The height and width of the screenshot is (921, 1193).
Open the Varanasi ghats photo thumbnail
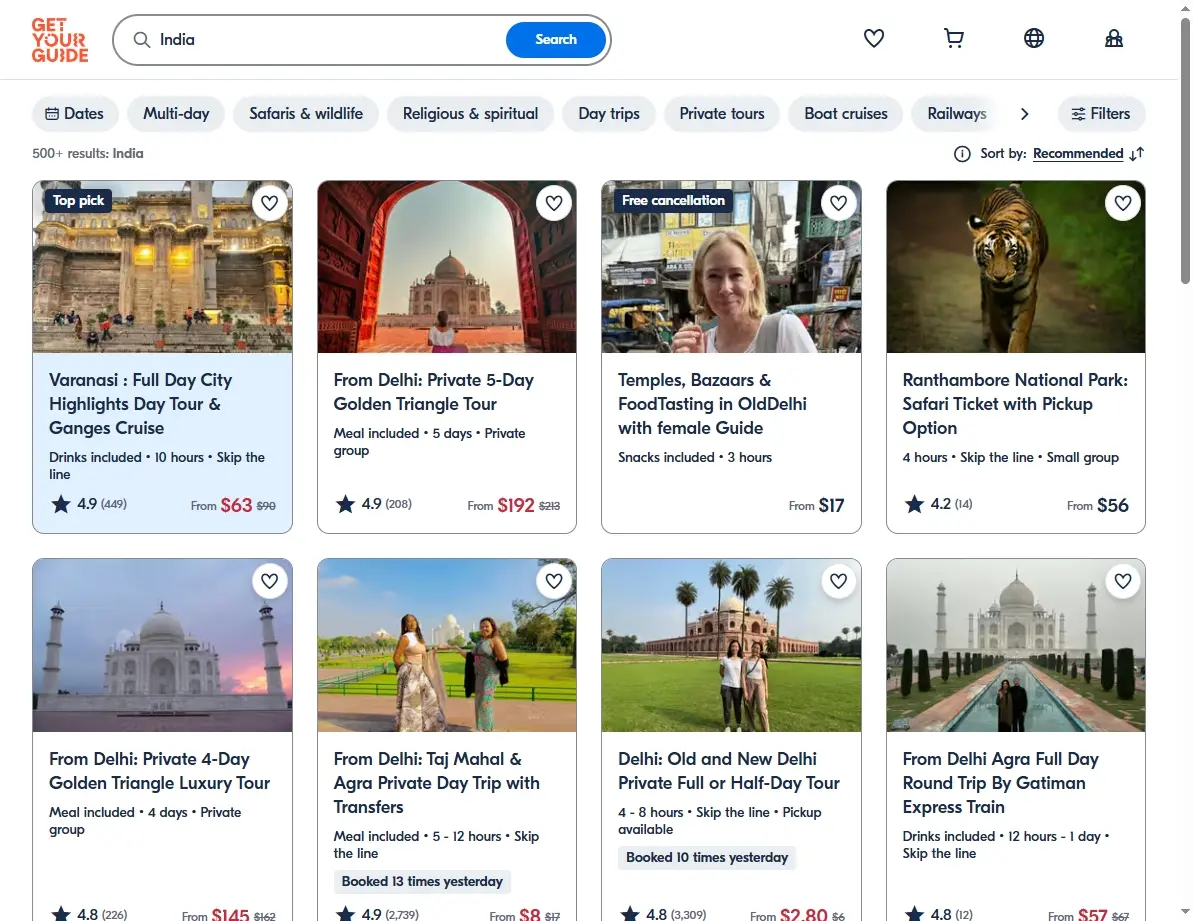click(x=162, y=267)
